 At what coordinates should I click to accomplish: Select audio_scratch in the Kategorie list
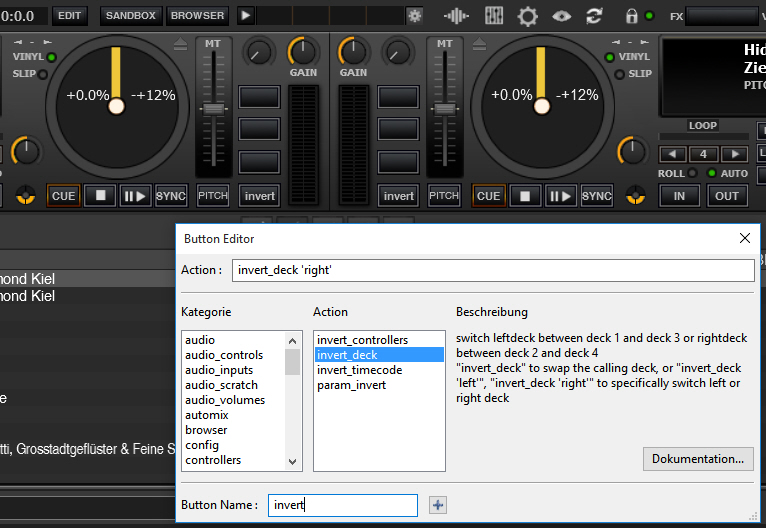point(221,385)
